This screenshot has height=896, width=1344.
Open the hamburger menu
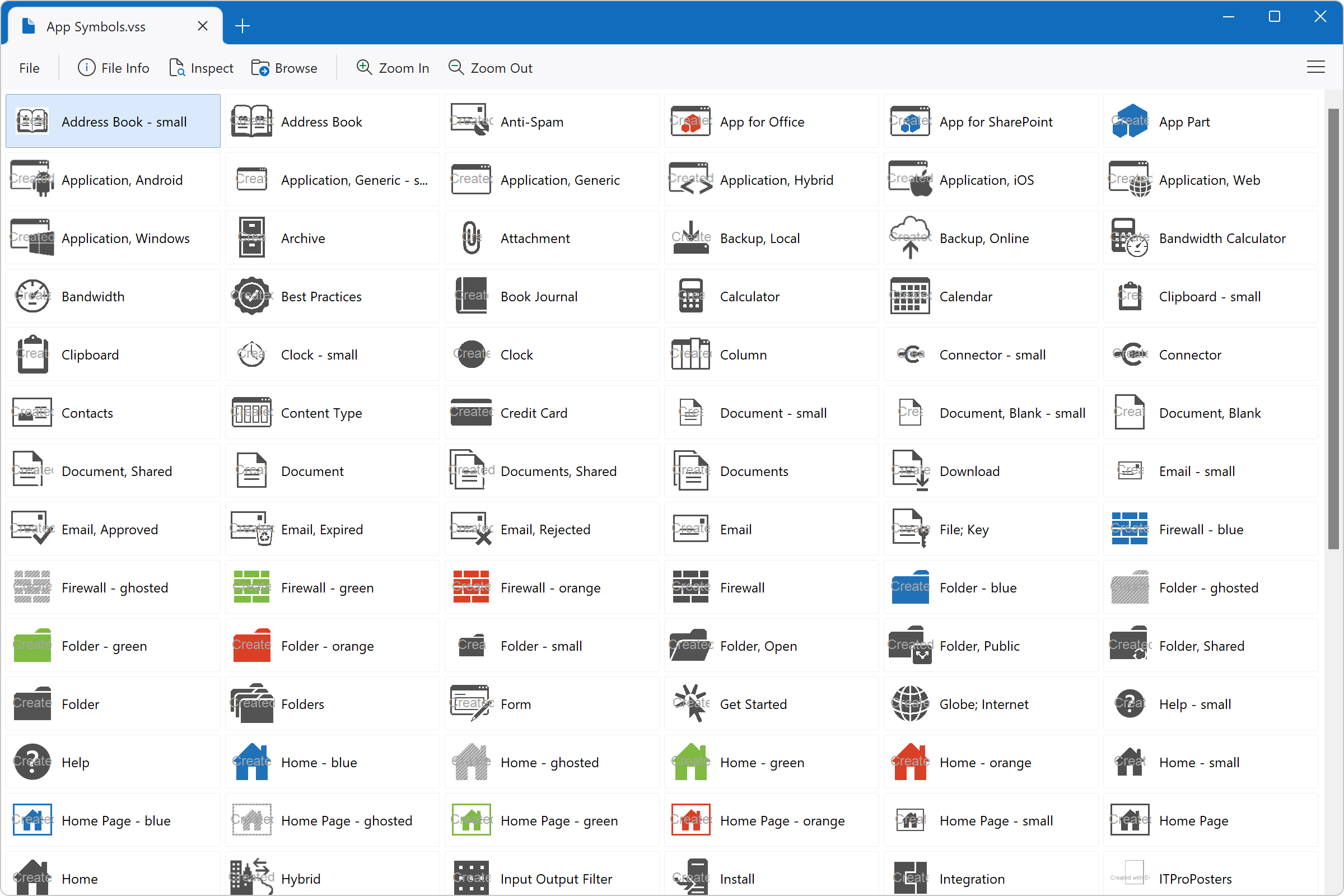click(1315, 67)
